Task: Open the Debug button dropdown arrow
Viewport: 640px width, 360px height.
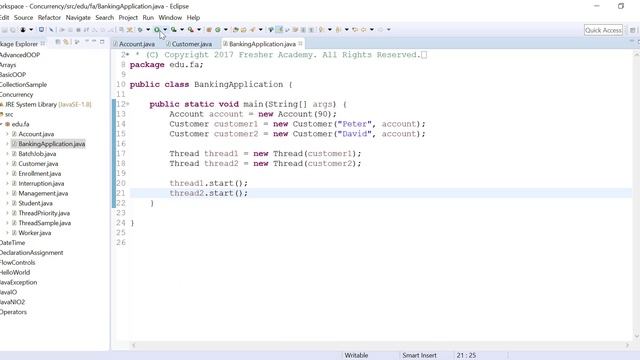Action: click(x=148, y=29)
